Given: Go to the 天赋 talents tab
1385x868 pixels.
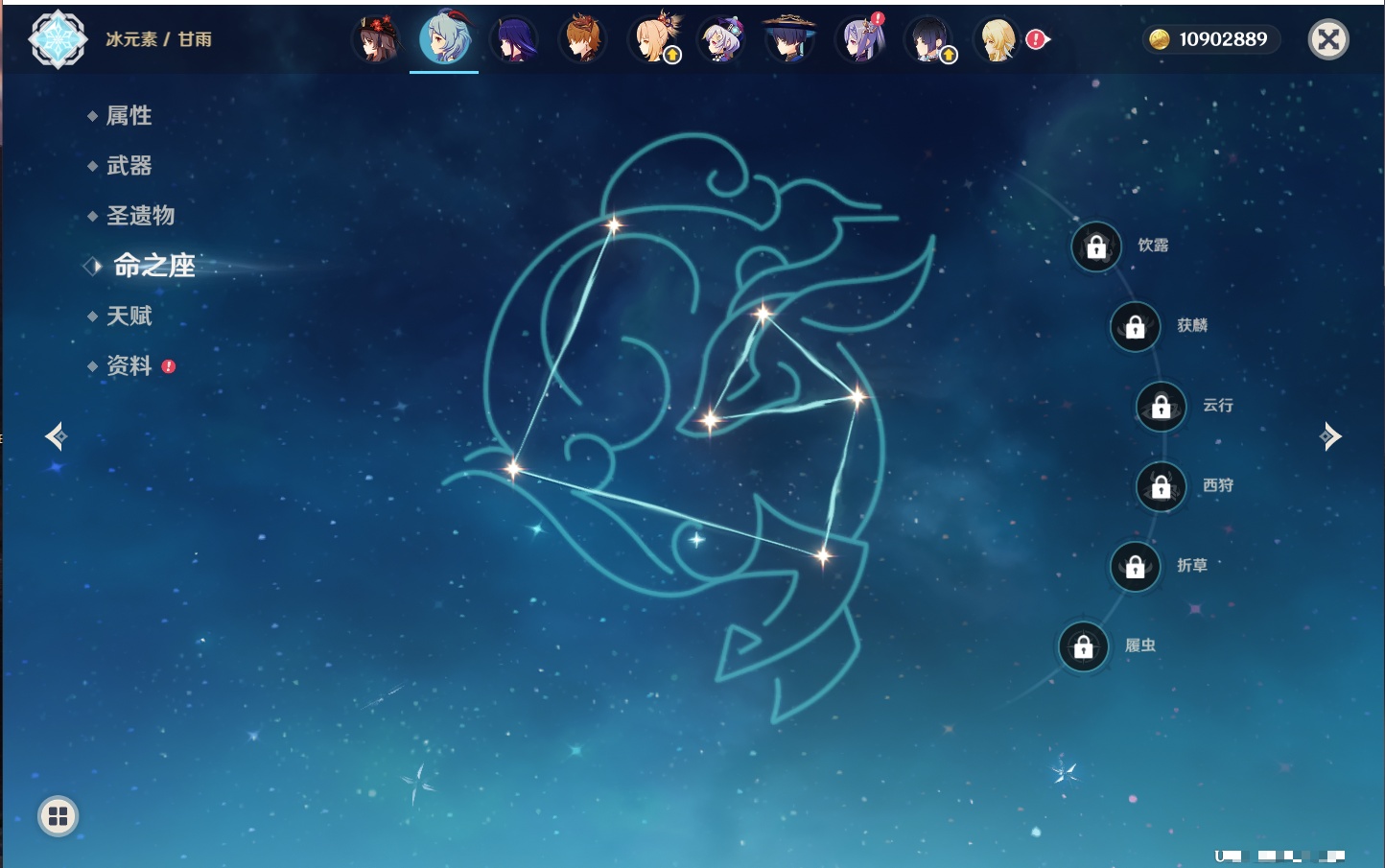Looking at the screenshot, I should pyautogui.click(x=129, y=316).
